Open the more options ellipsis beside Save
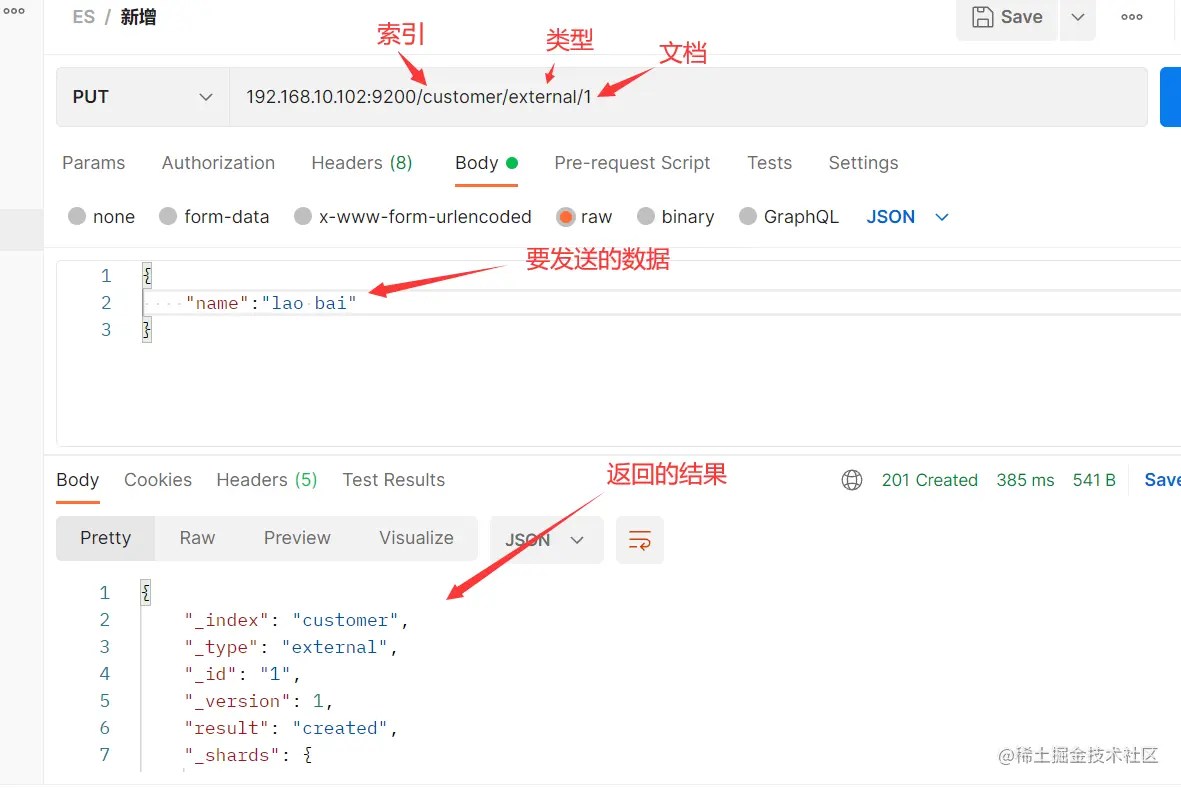The image size is (1181, 788). [x=1131, y=17]
